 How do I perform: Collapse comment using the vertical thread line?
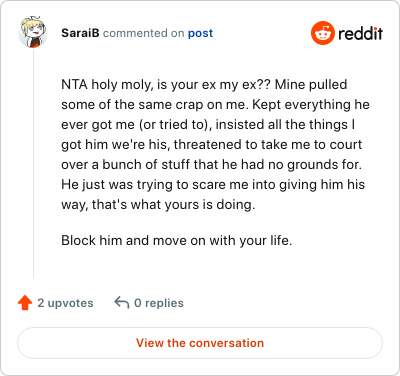(x=33, y=164)
